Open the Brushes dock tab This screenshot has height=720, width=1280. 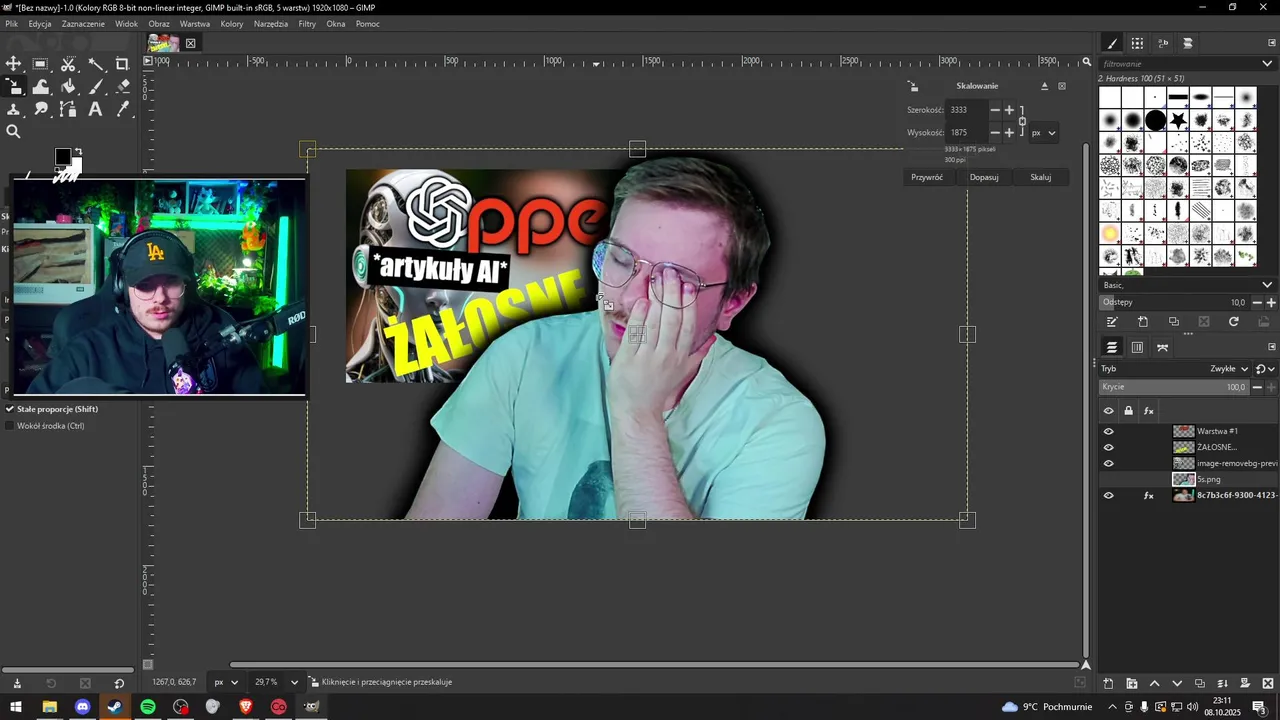(1112, 43)
